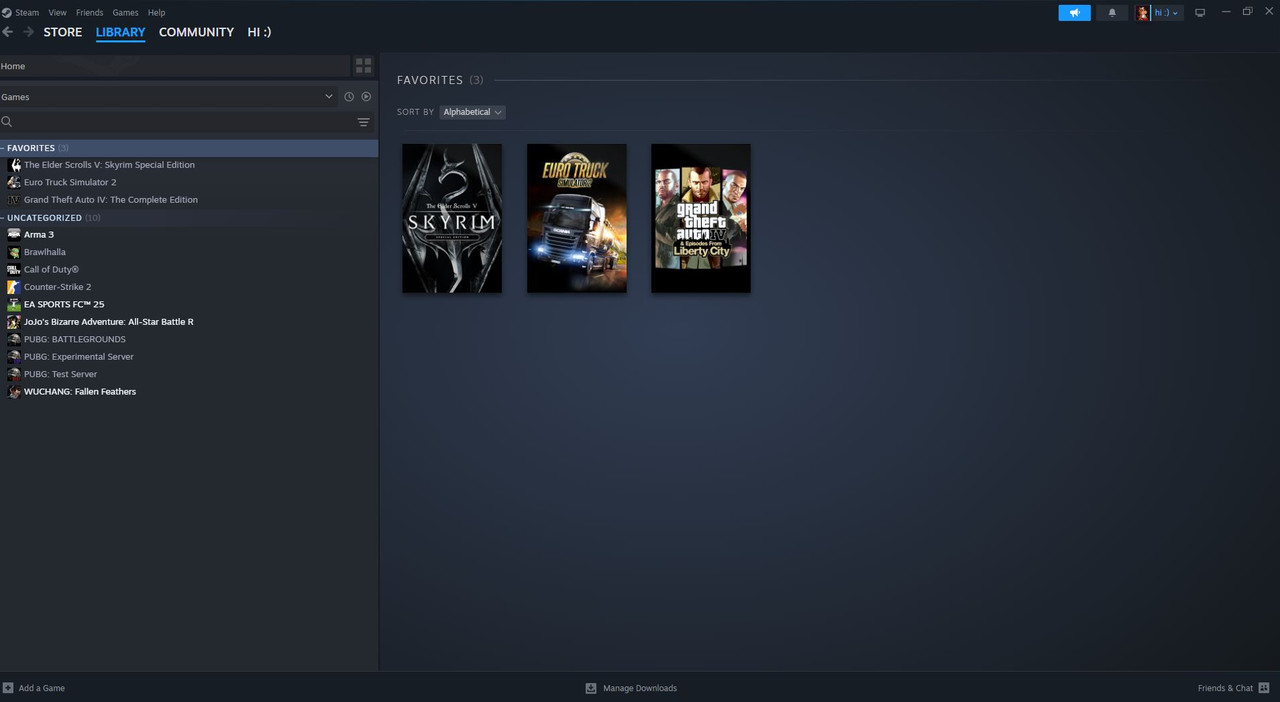The height and width of the screenshot is (702, 1280).
Task: Click the WUCHANG: Fallen Feathers list icon
Action: pos(14,392)
